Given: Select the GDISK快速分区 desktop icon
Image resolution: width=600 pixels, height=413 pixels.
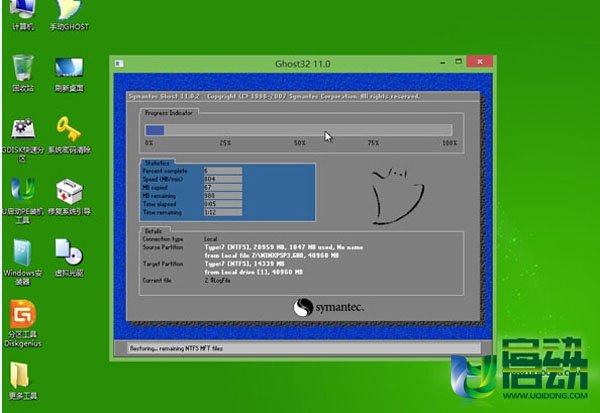Looking at the screenshot, I should [23, 140].
